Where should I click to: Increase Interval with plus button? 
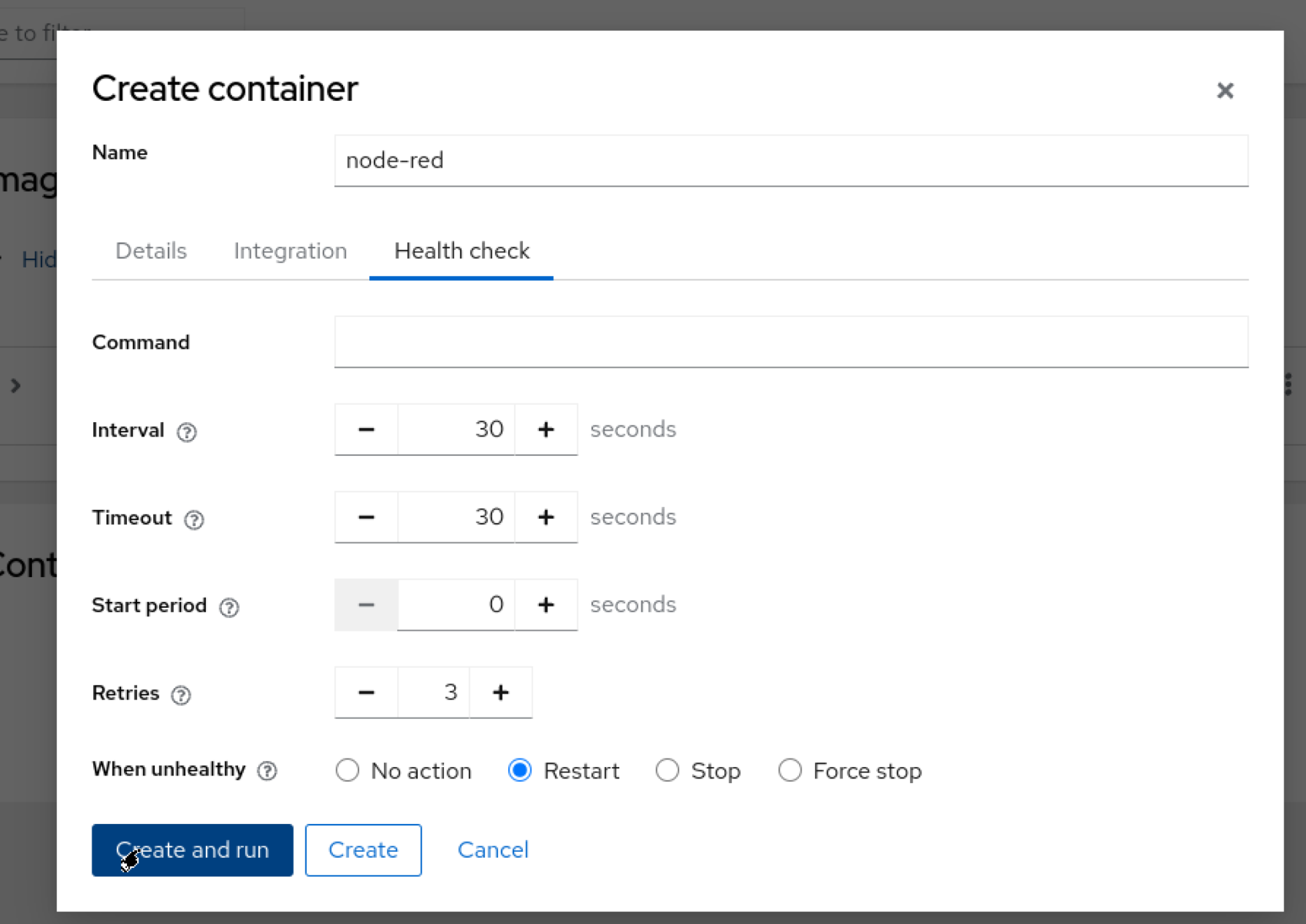point(545,429)
